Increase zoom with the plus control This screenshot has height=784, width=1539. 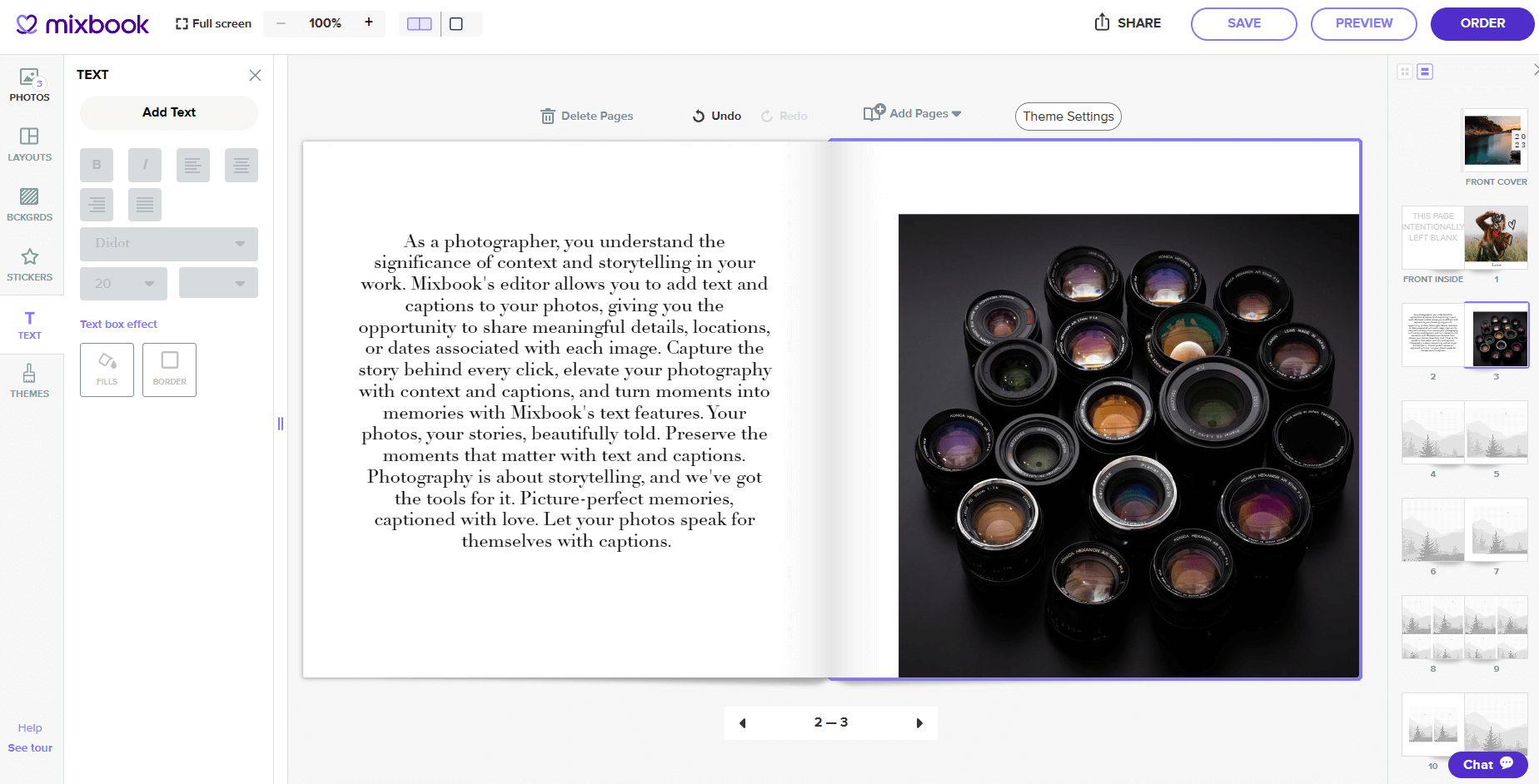368,23
